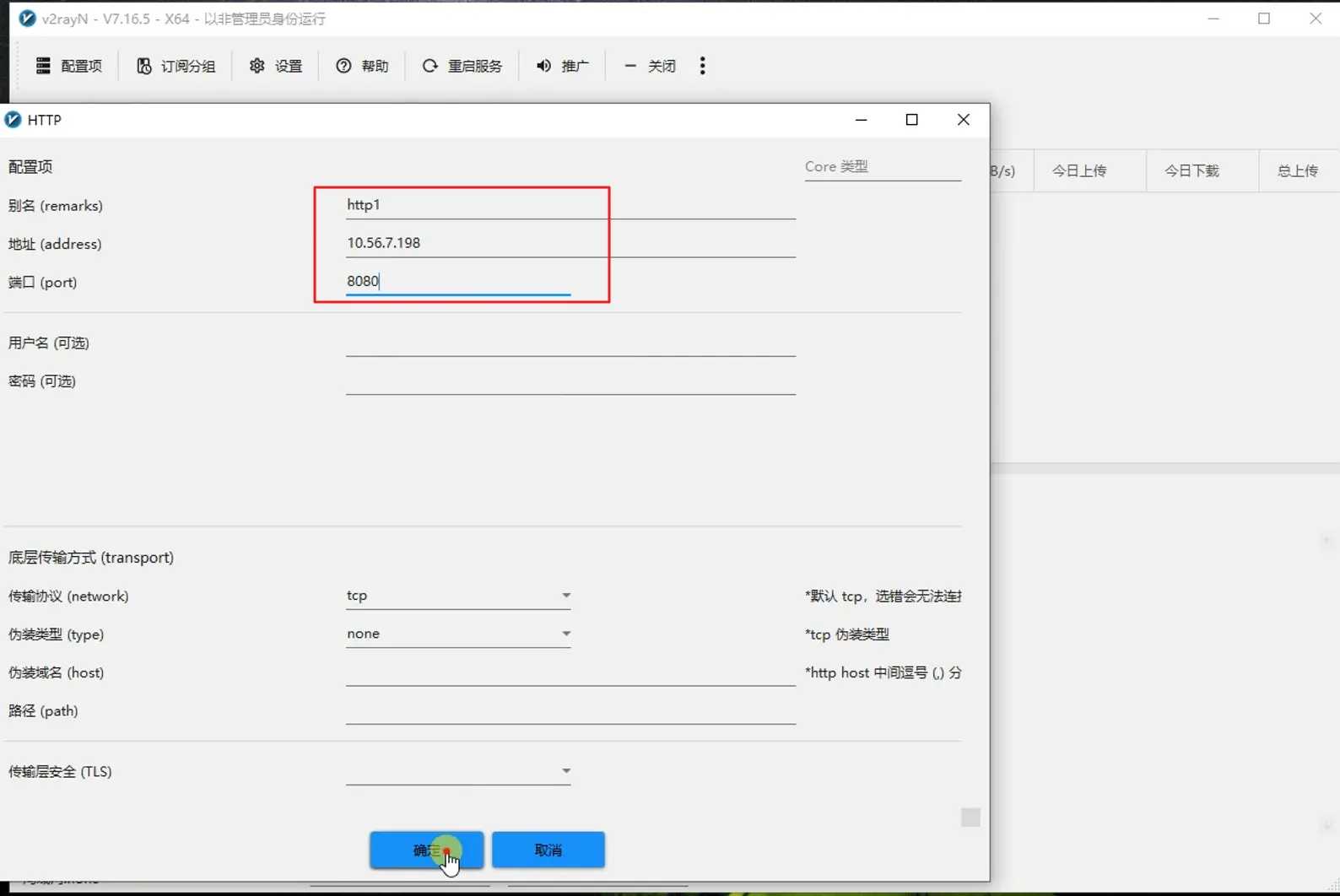Viewport: 1340px width, 896px height.
Task: Click the 关闭 toolbar item
Action: tap(649, 66)
